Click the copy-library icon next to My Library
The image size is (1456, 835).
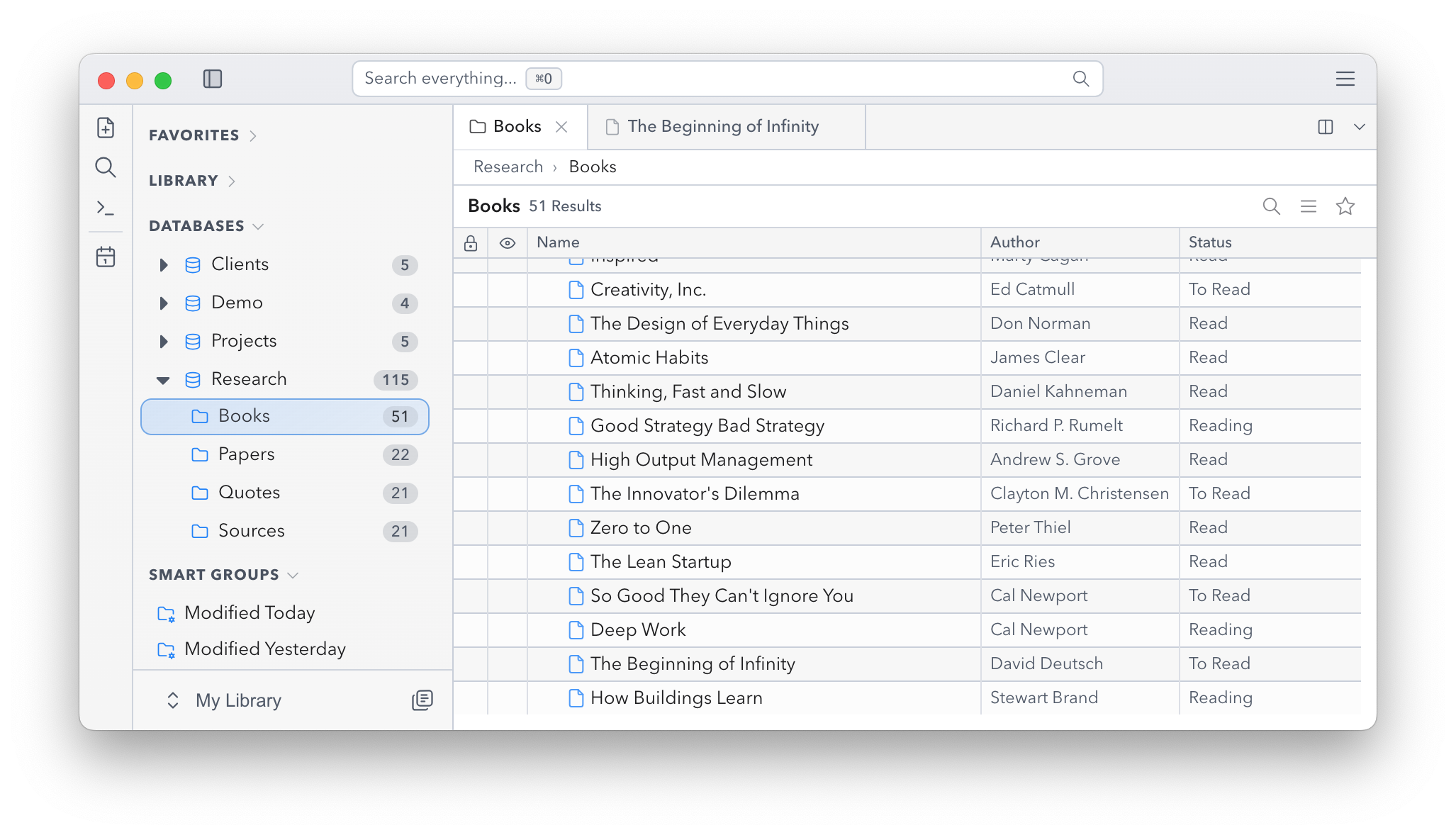tap(422, 700)
